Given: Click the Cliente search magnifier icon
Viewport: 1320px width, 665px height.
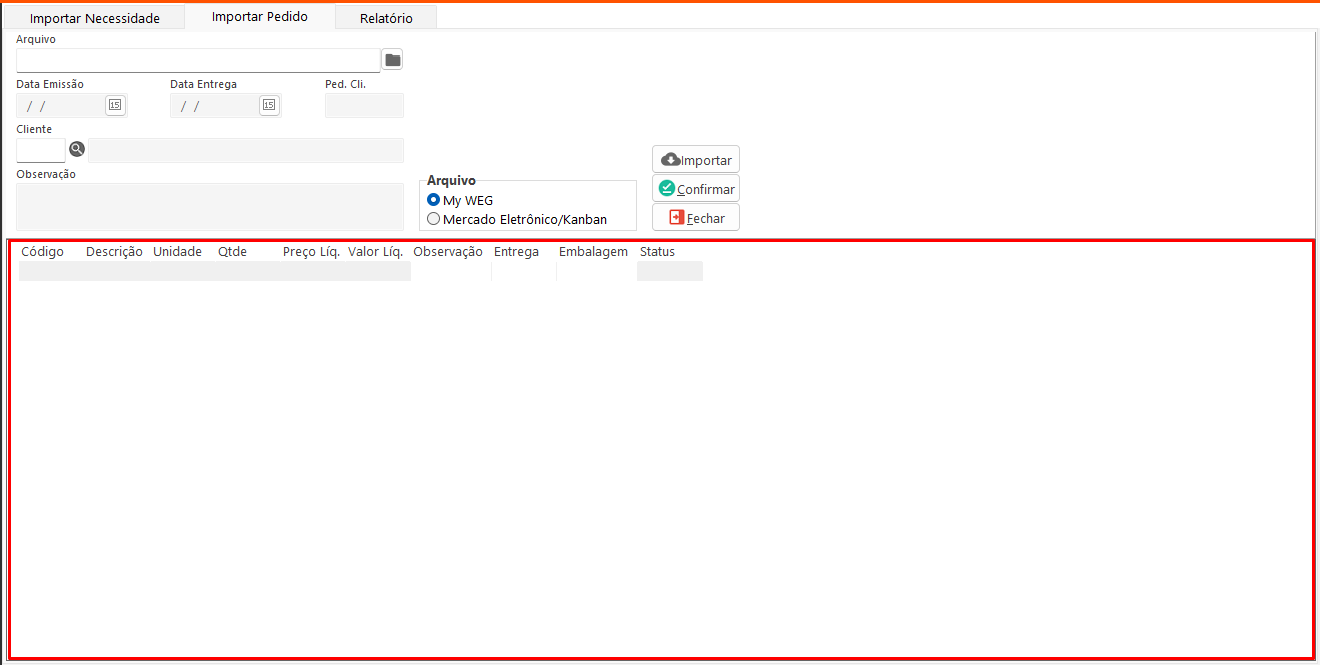Looking at the screenshot, I should (x=77, y=150).
